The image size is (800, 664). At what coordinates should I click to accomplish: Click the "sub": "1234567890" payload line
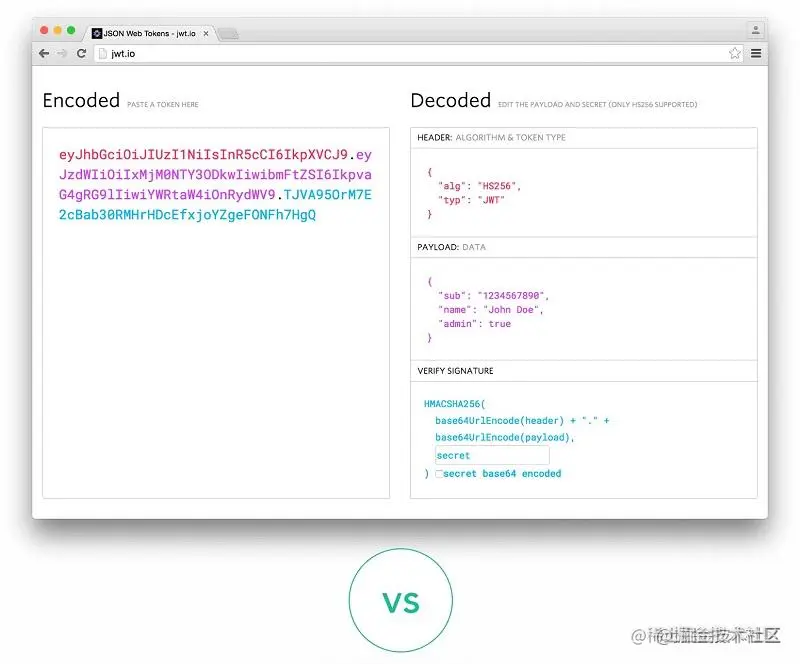pos(493,296)
